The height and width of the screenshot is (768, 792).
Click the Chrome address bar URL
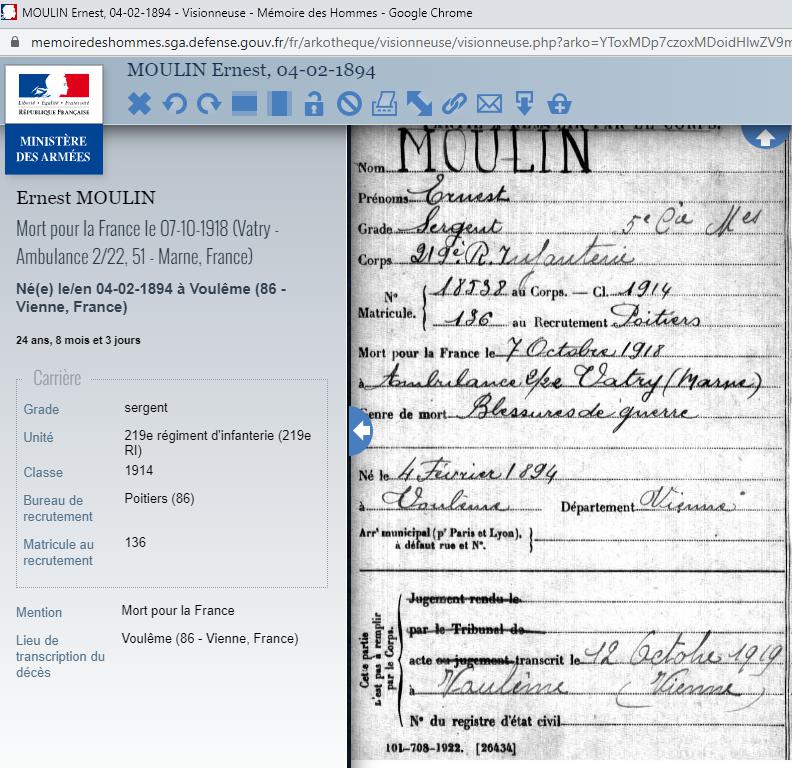[410, 42]
